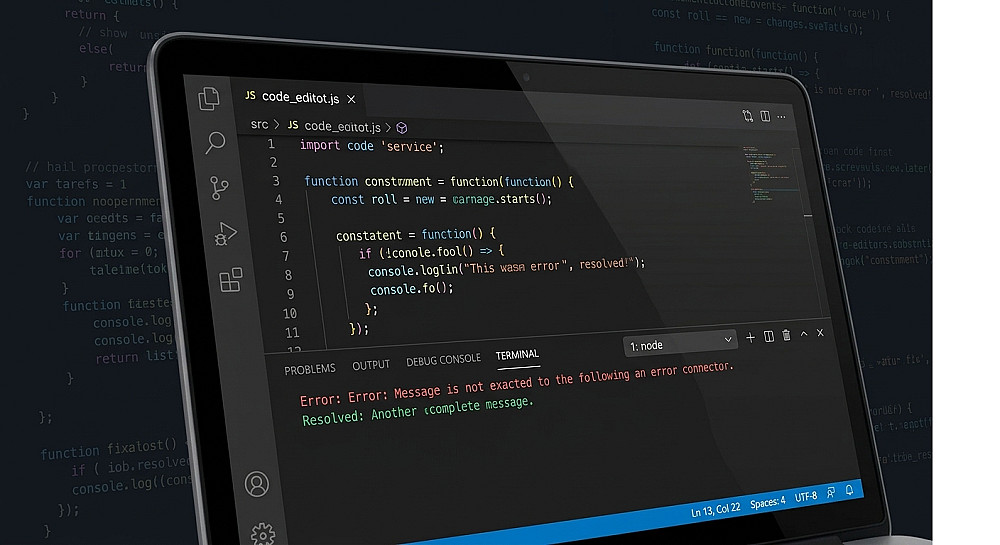This screenshot has width=1000, height=545.
Task: Click the 'if (!conole.fool() => {' line
Action: [431, 252]
